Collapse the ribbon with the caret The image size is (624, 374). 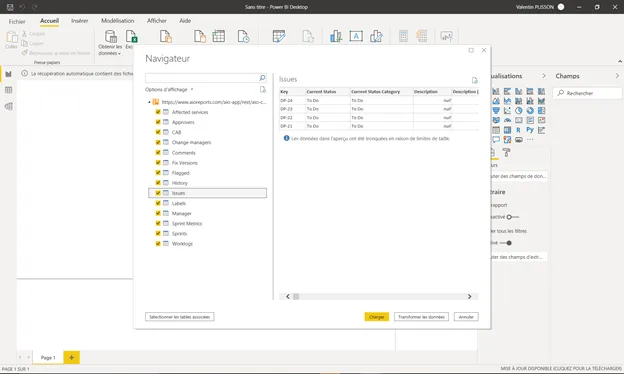(x=620, y=61)
